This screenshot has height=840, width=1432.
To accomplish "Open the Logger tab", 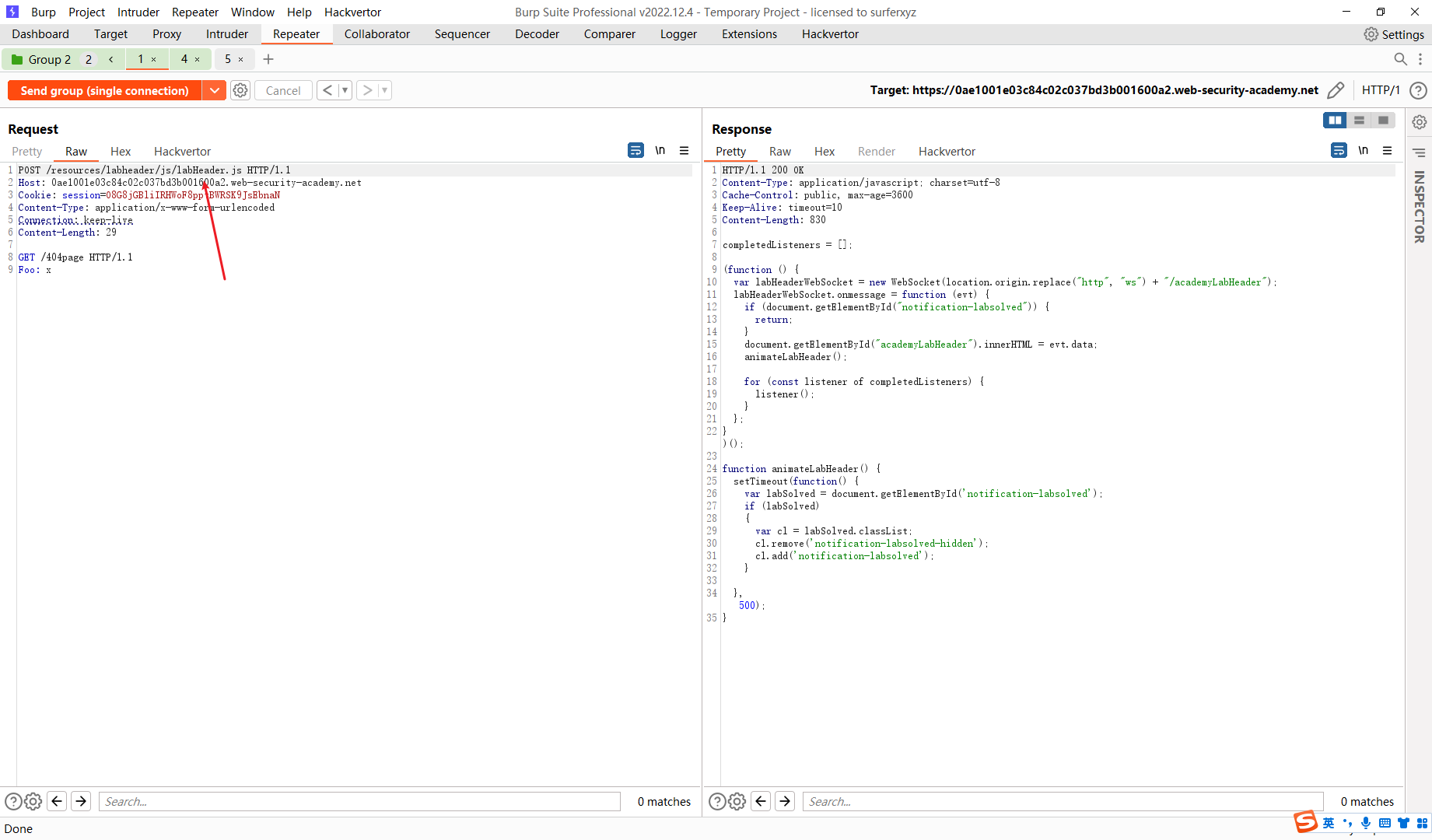I will tap(678, 34).
